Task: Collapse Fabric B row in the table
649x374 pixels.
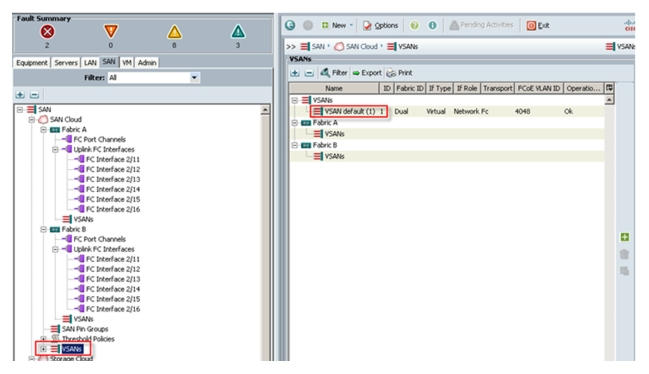Action: [x=294, y=145]
